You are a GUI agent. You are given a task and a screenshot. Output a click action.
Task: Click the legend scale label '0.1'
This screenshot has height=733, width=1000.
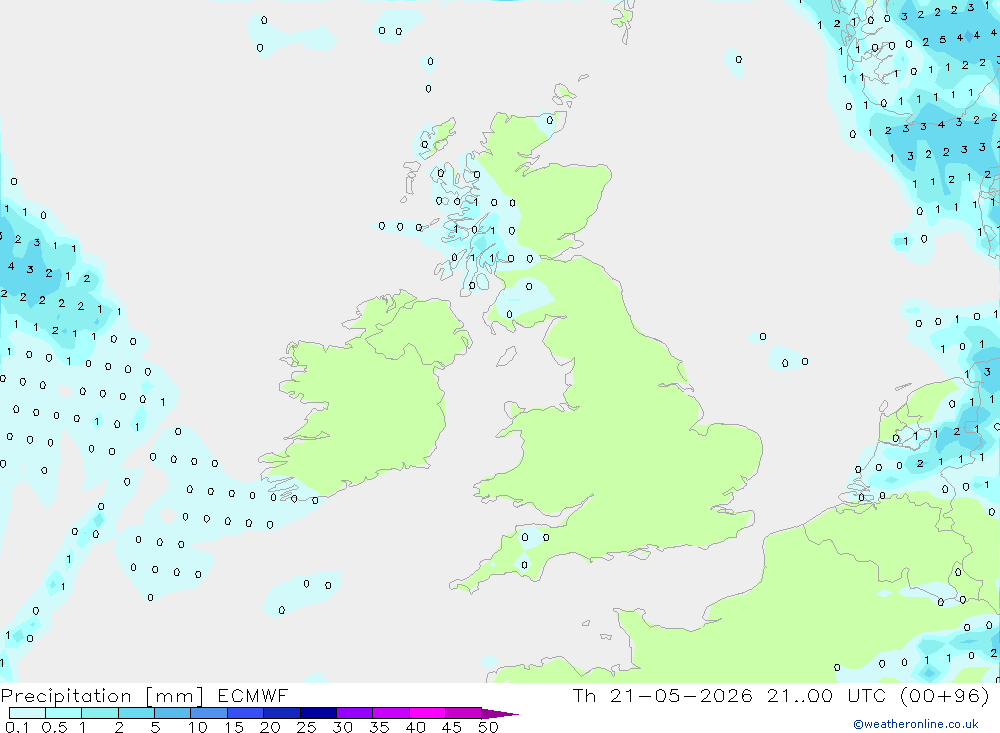(17, 727)
